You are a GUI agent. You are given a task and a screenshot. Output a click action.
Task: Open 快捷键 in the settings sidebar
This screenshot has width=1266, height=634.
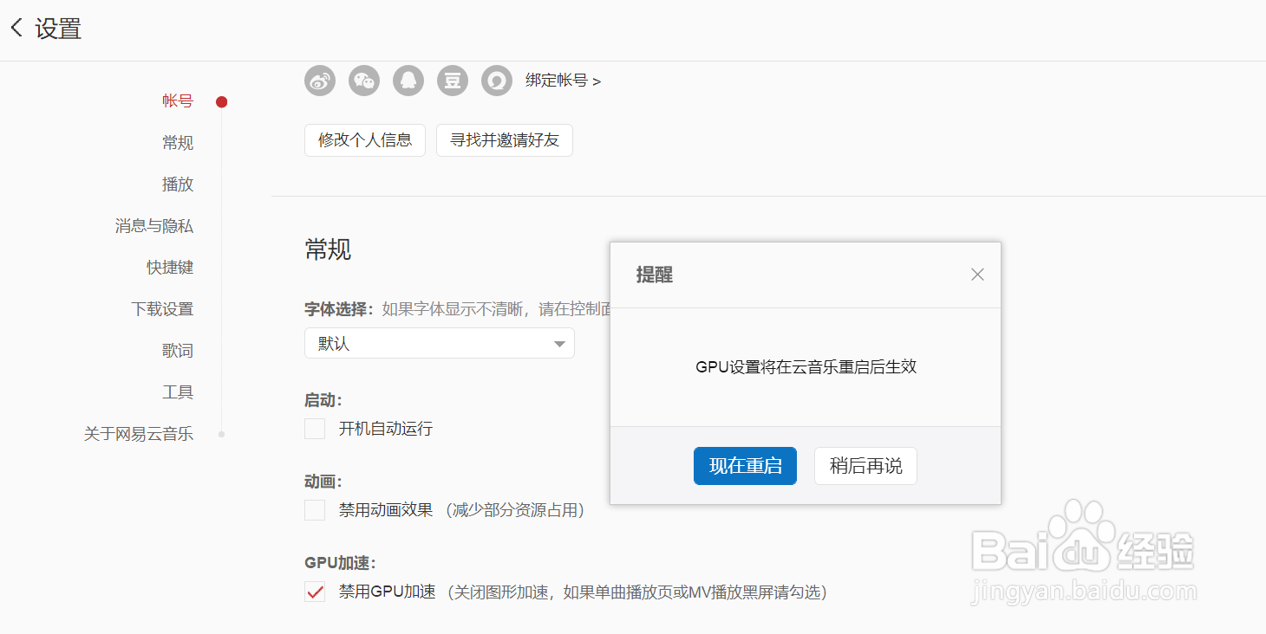[170, 267]
